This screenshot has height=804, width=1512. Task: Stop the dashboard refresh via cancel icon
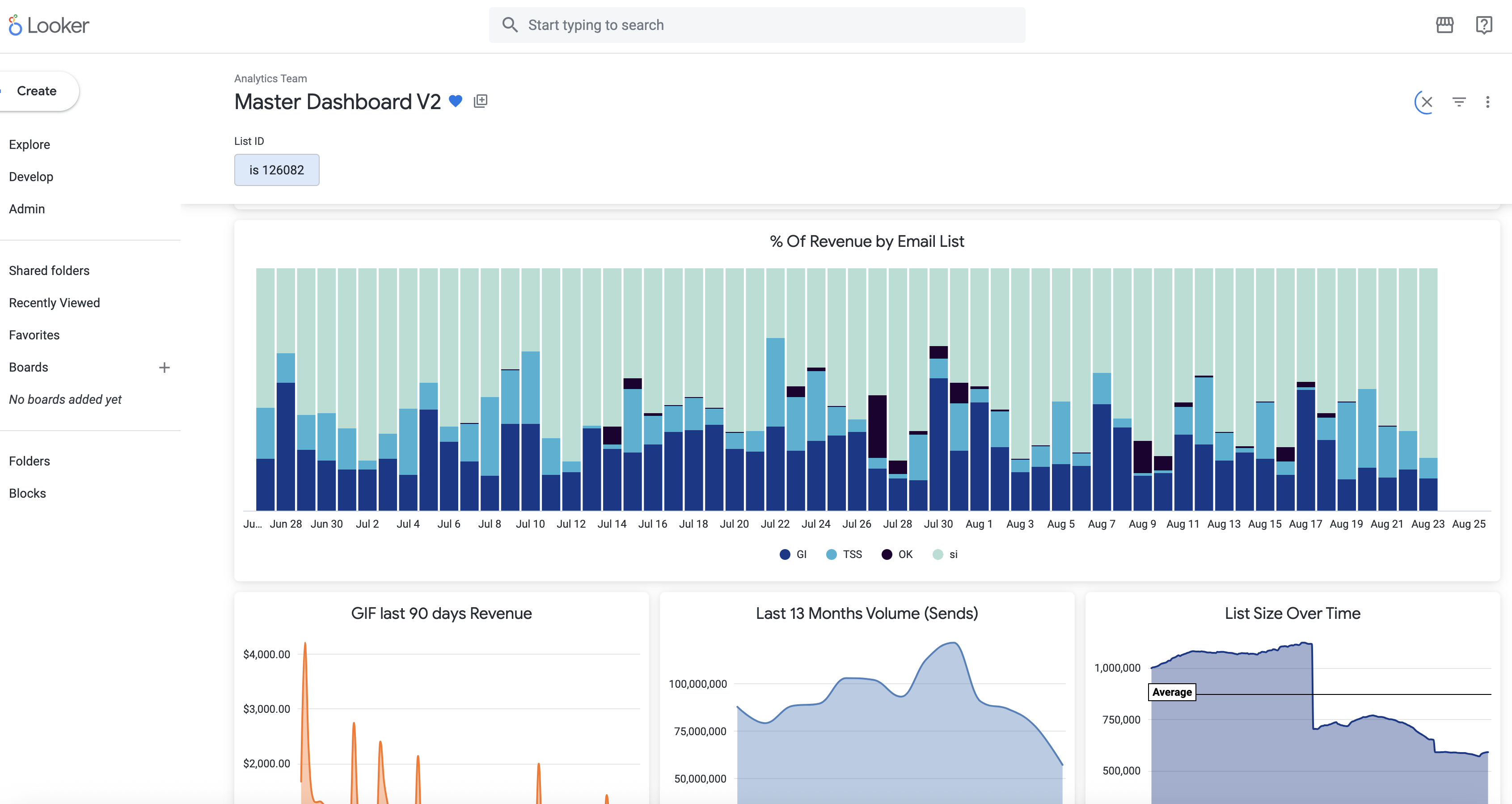[x=1425, y=102]
